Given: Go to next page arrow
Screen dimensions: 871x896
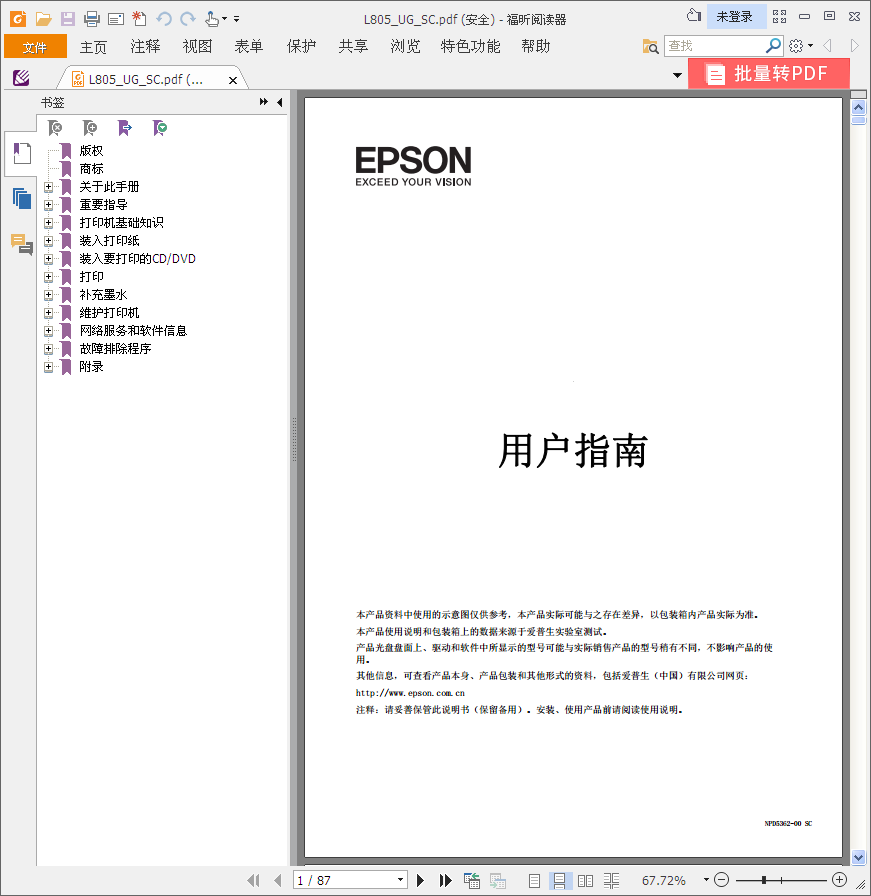Looking at the screenshot, I should 421,881.
